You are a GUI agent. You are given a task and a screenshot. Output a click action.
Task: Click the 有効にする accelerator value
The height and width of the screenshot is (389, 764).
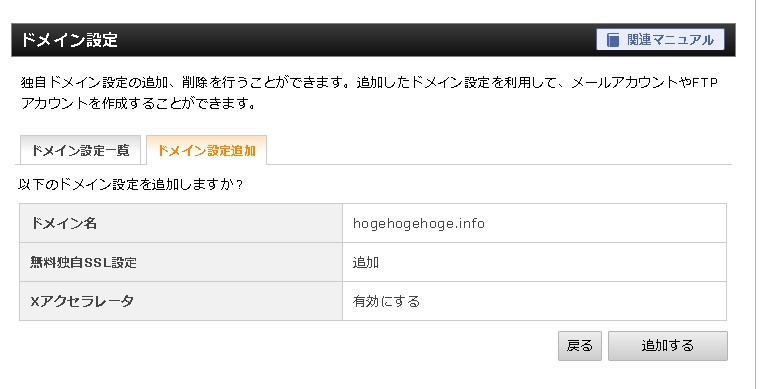(x=386, y=301)
